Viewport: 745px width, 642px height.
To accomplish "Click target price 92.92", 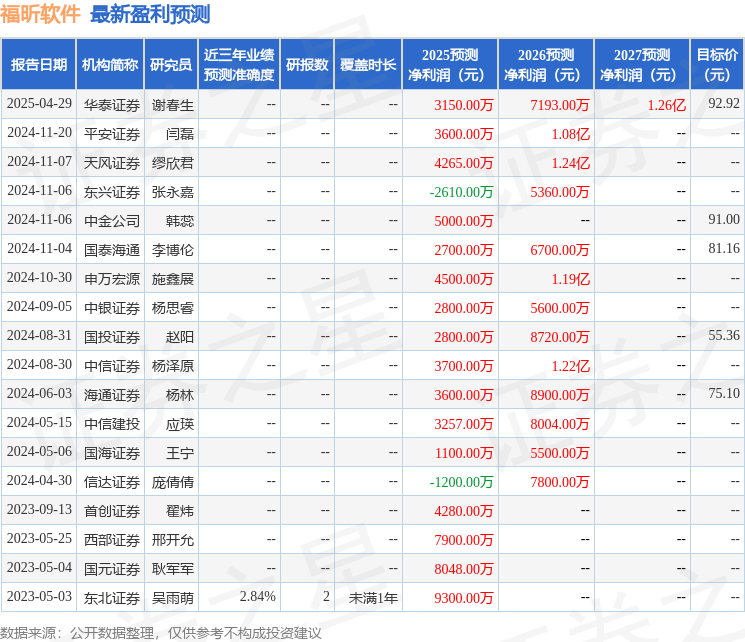I will [x=724, y=104].
